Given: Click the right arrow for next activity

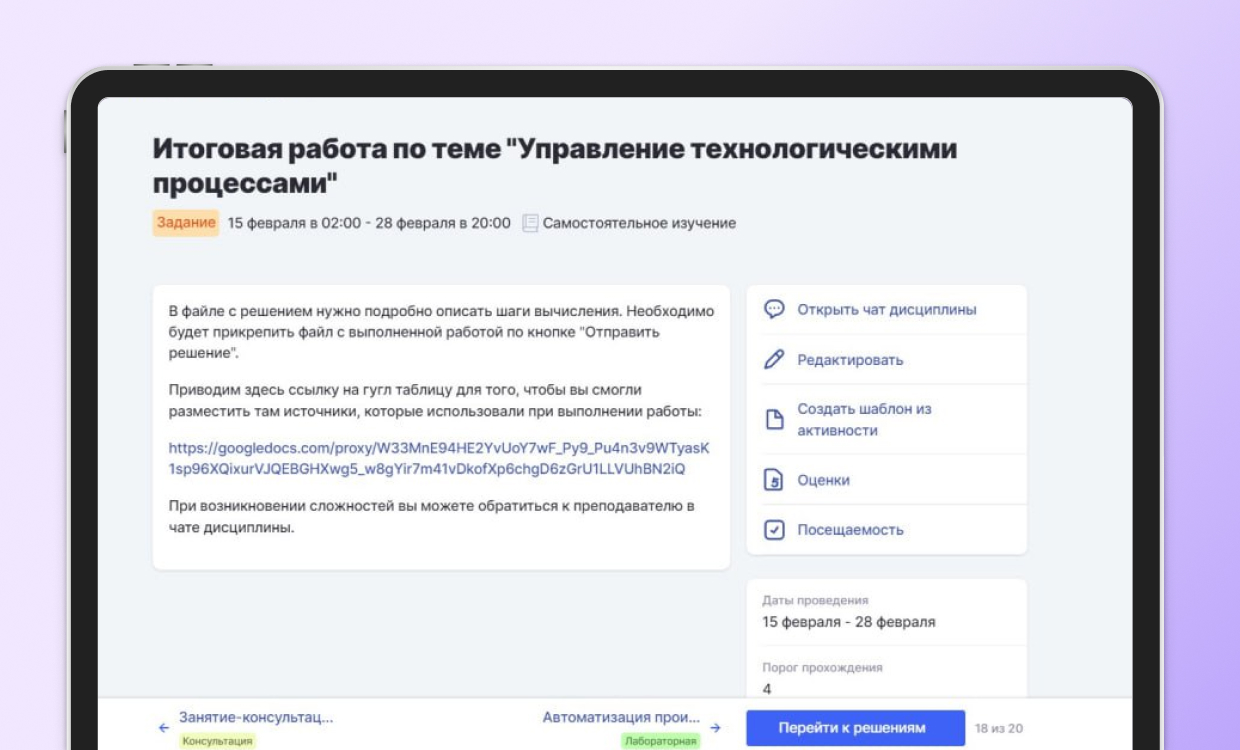Looking at the screenshot, I should [715, 728].
